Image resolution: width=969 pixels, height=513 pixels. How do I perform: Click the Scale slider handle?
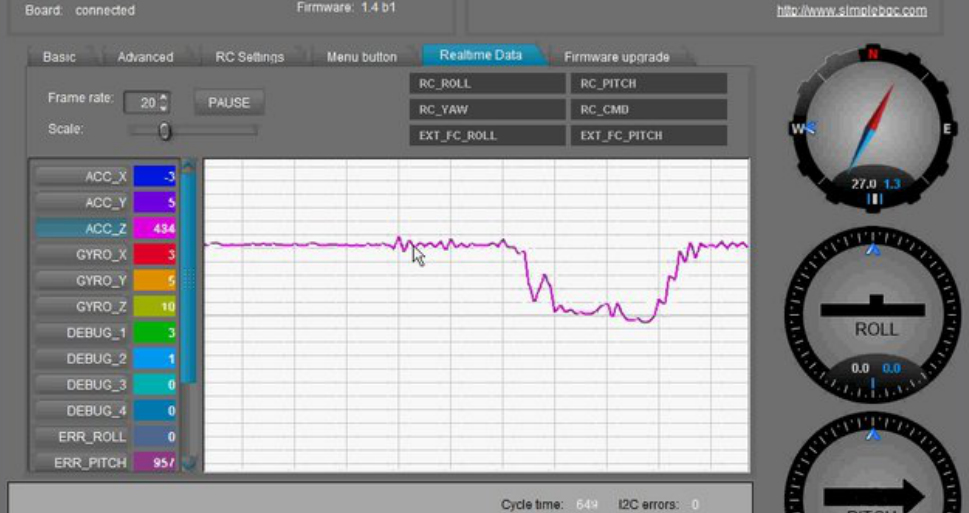(x=164, y=130)
